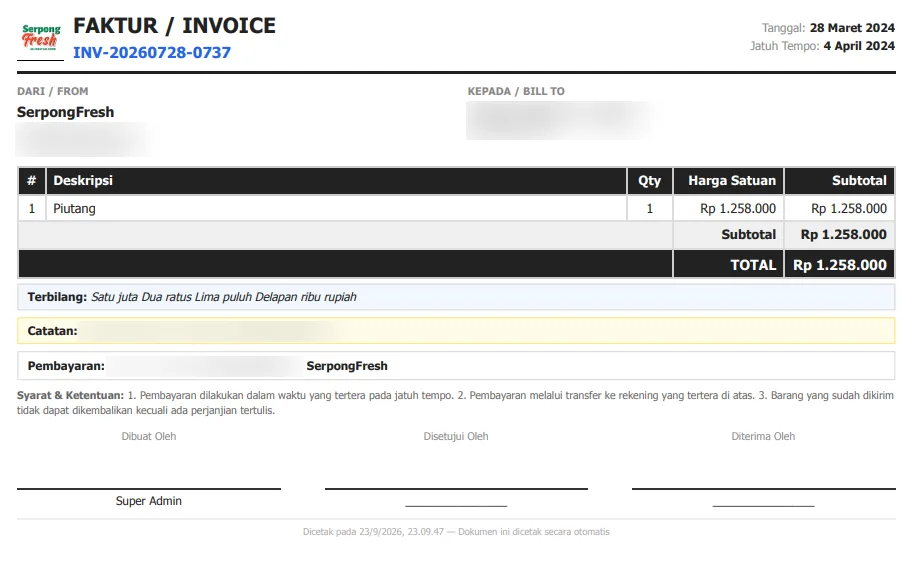The image size is (914, 563).
Task: Select the due date 4 April 2024
Action: tap(859, 45)
